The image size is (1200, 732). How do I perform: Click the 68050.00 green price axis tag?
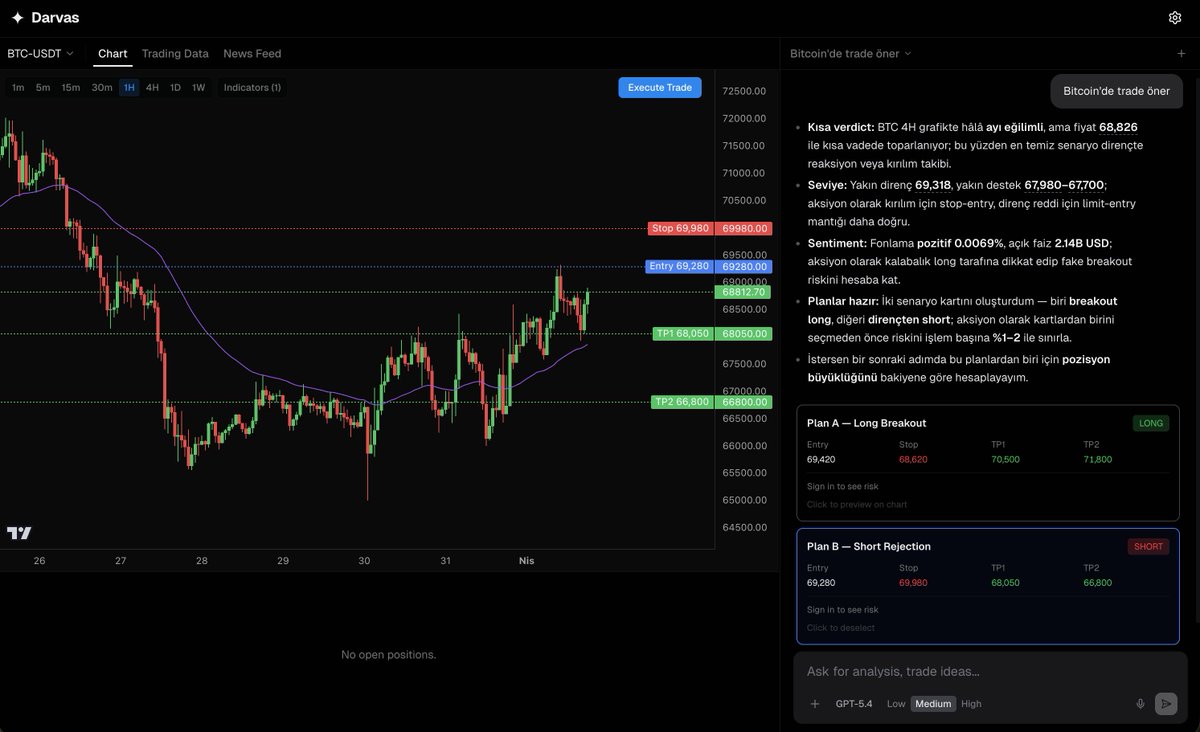[744, 333]
